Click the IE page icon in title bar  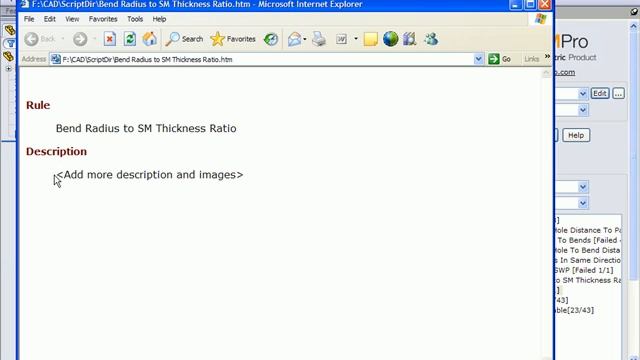(x=25, y=4)
